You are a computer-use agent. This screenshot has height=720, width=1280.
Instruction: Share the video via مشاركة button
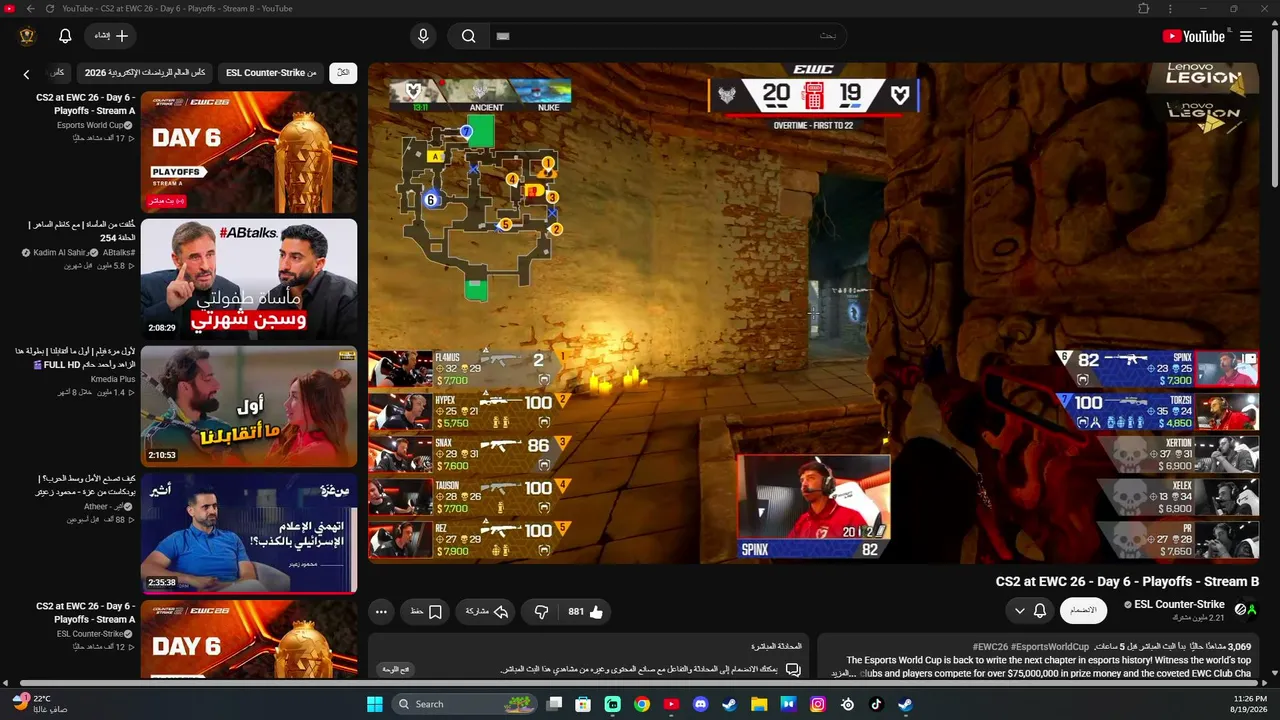coord(487,611)
